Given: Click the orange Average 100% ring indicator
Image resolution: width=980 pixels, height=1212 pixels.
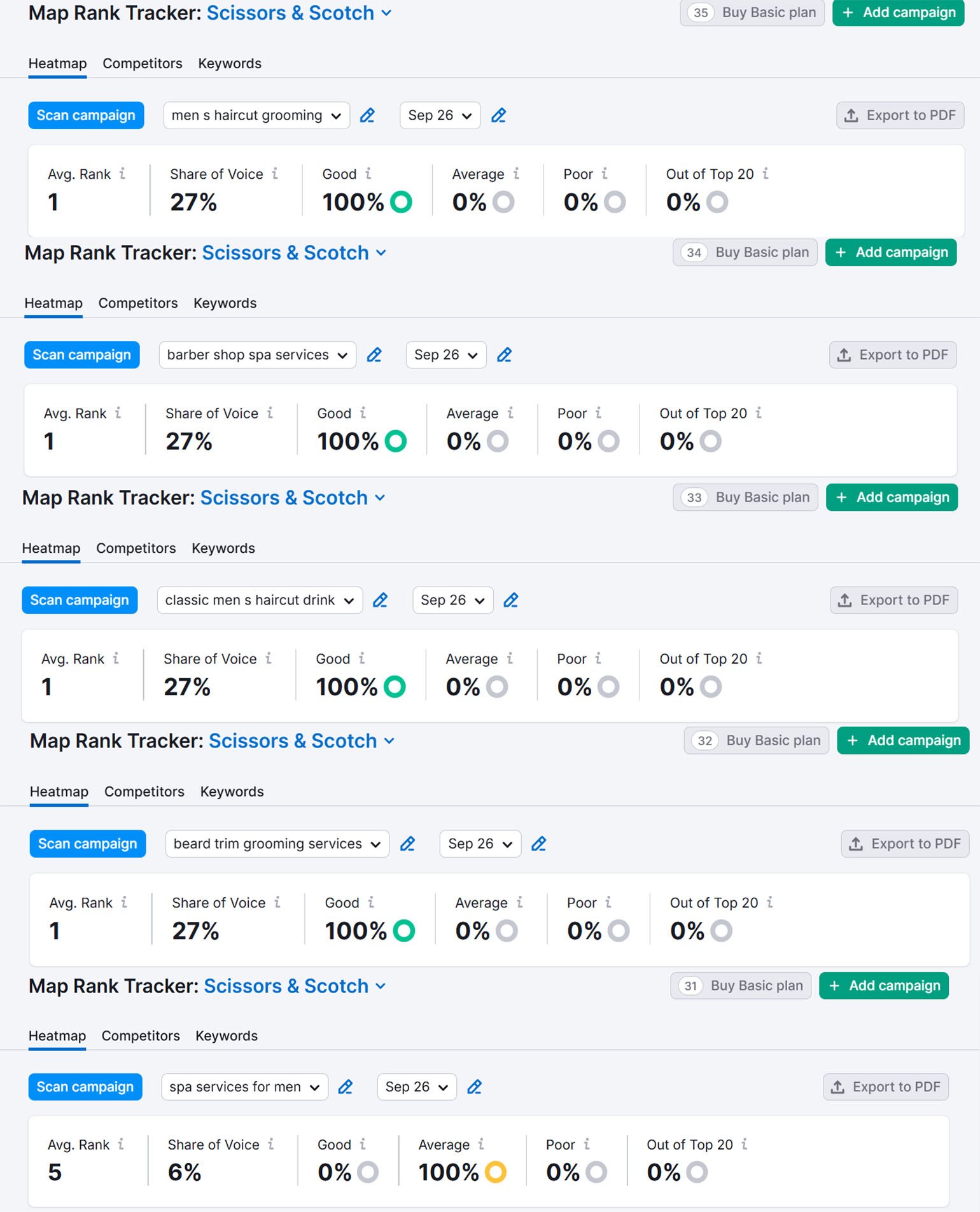Looking at the screenshot, I should pos(496,1172).
